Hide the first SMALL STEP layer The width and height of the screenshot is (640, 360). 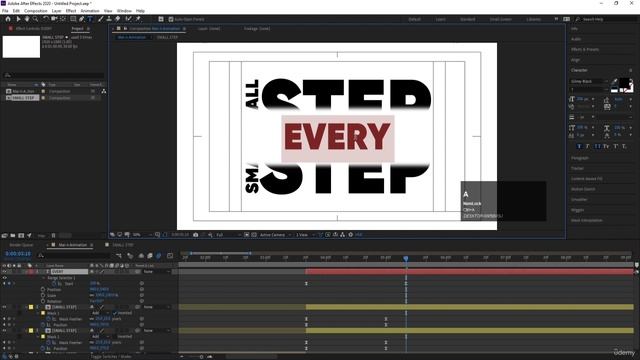pos(4,307)
